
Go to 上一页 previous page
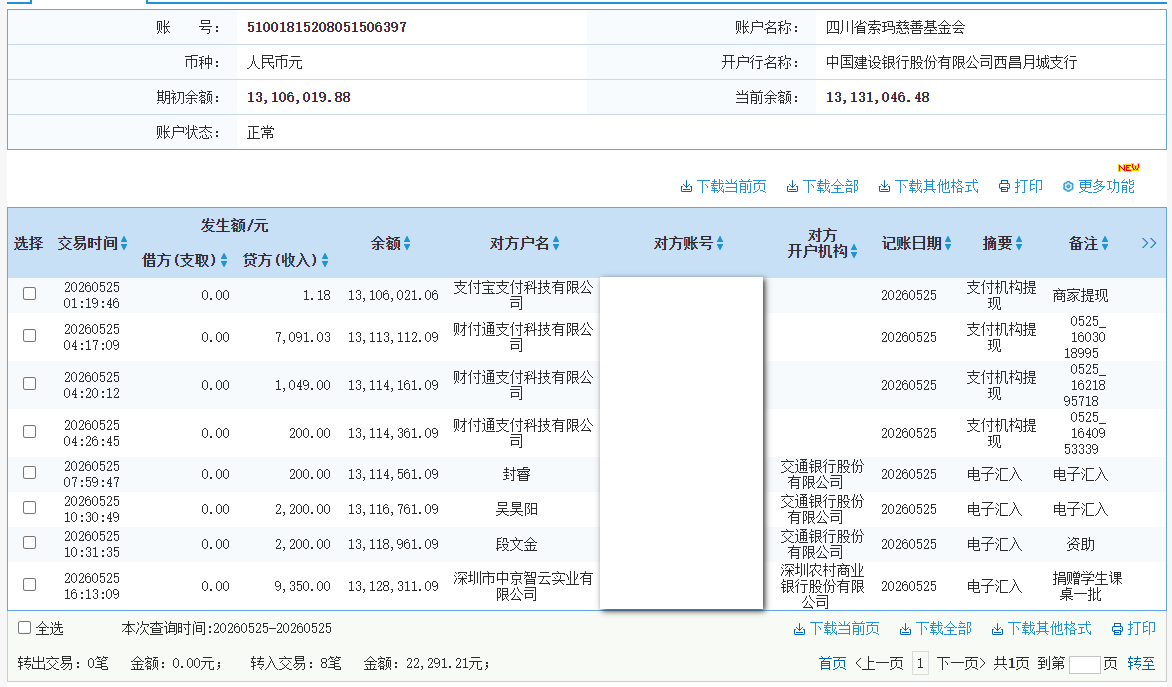878,663
